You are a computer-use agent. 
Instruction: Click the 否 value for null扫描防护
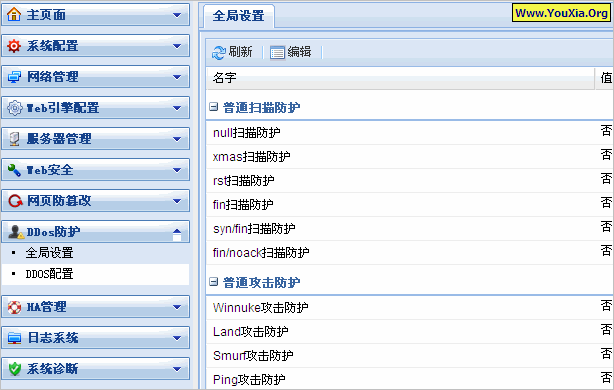click(x=606, y=130)
